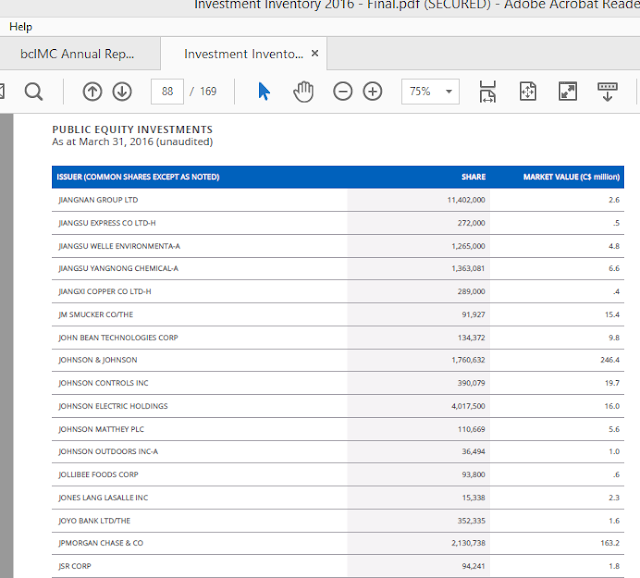Click share count 1,760,632
This screenshot has width=640, height=578.
pos(468,360)
